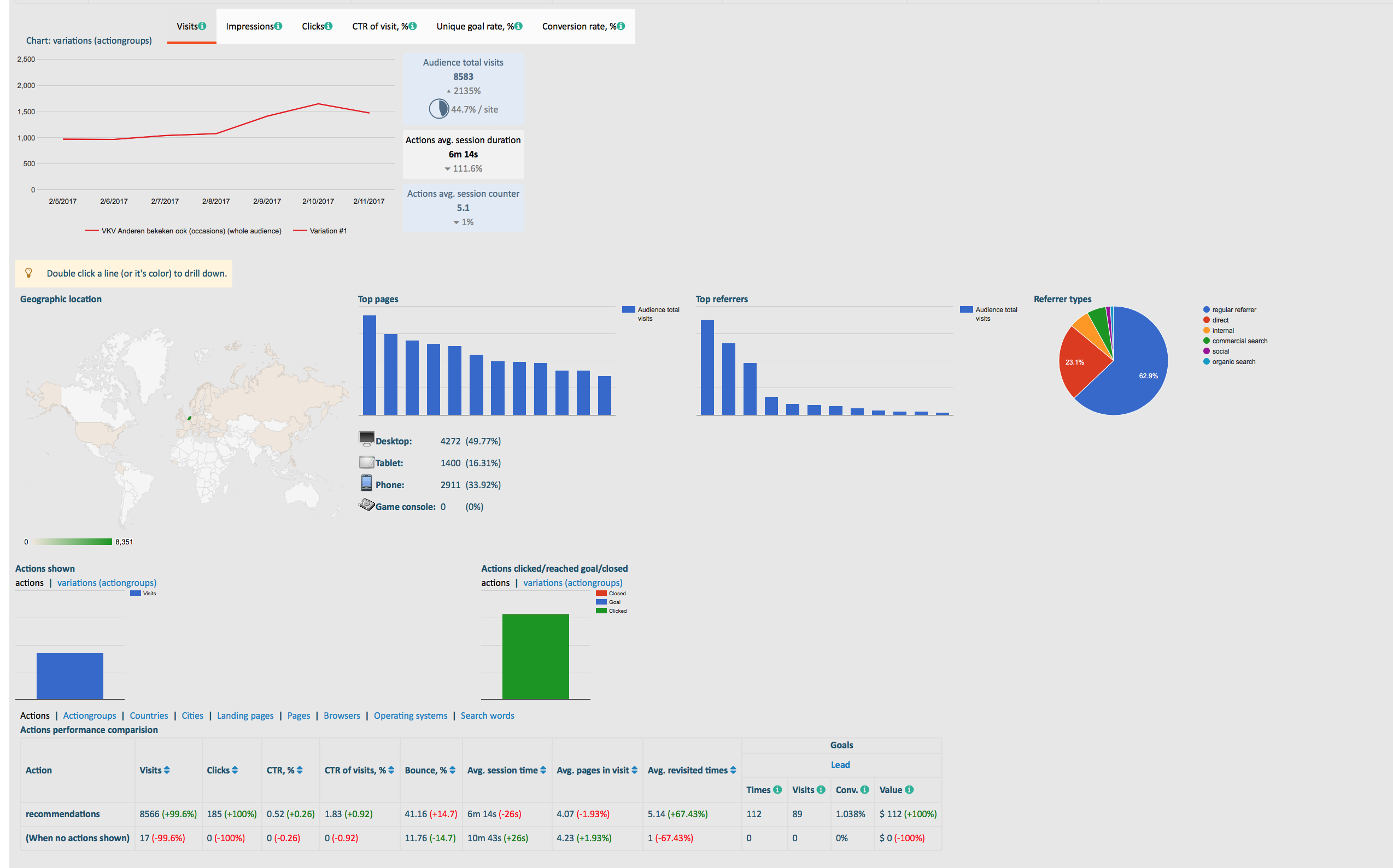Click info icon next to Impressions

[x=278, y=26]
